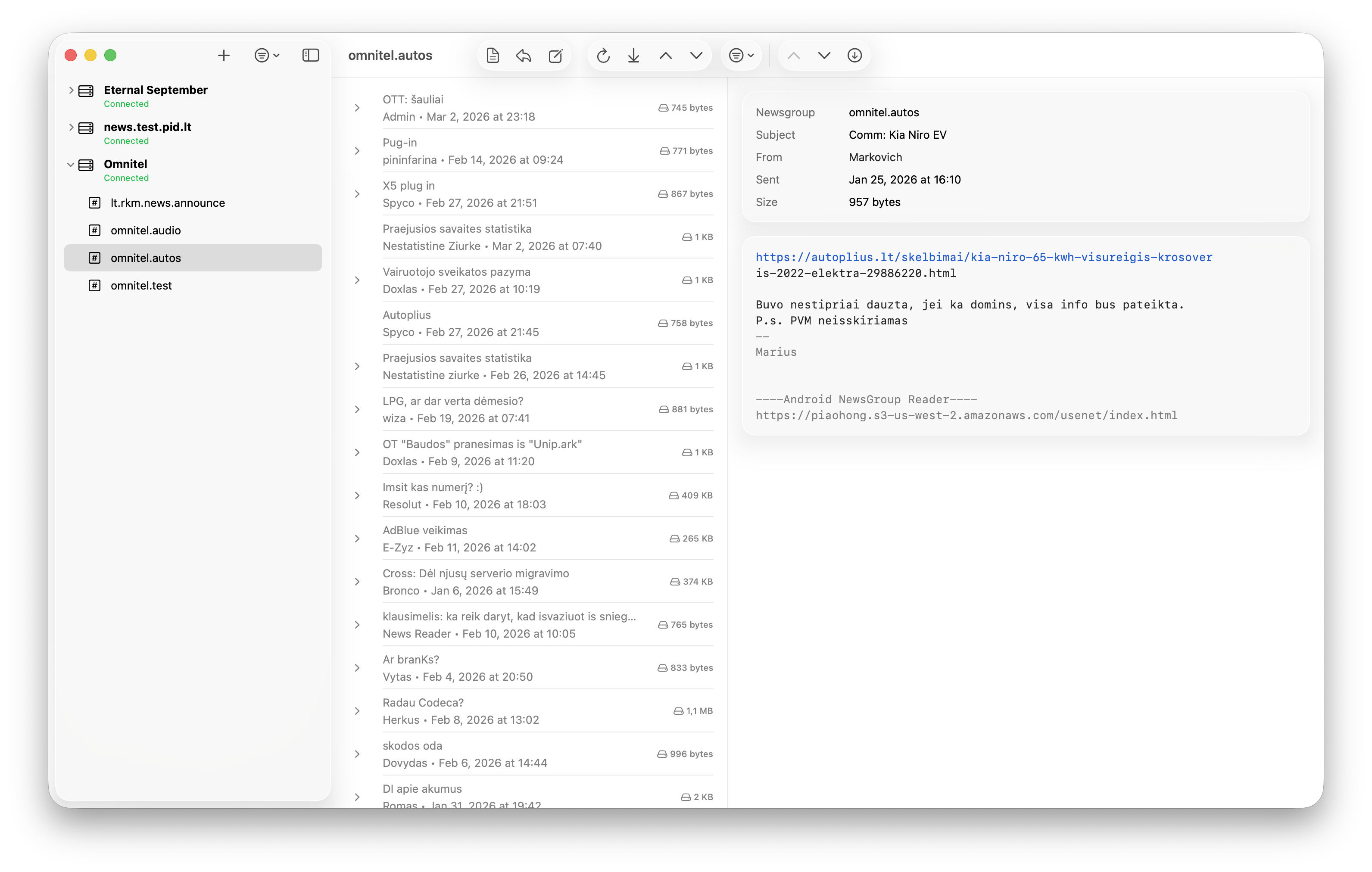Click the document icon in toolbar
Viewport: 1372px width, 872px height.
(x=492, y=55)
